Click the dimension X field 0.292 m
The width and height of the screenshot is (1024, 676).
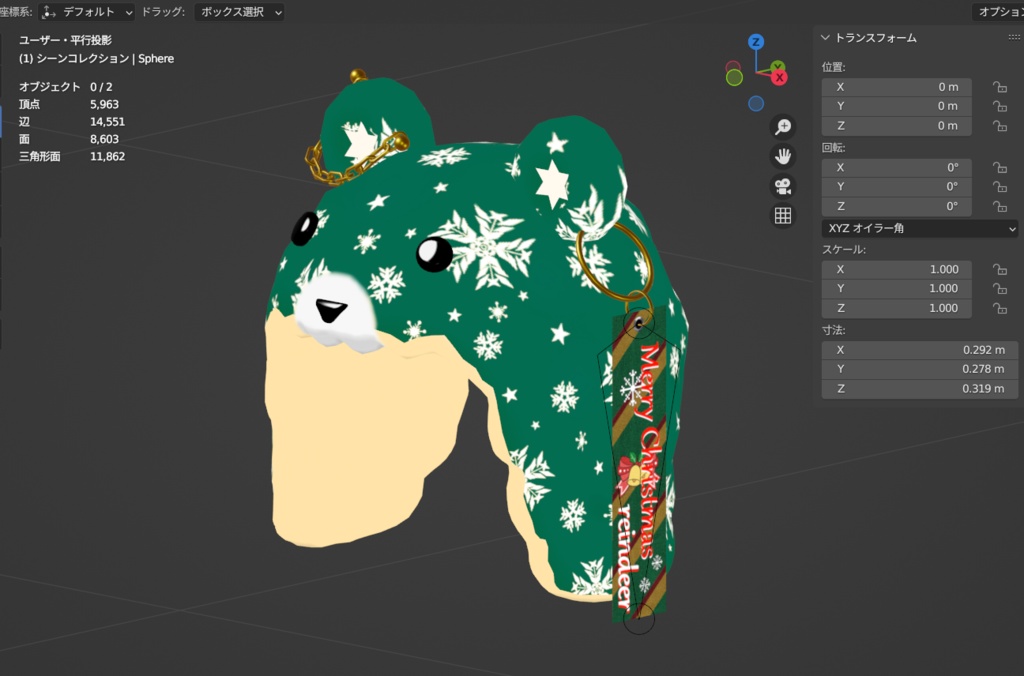920,350
